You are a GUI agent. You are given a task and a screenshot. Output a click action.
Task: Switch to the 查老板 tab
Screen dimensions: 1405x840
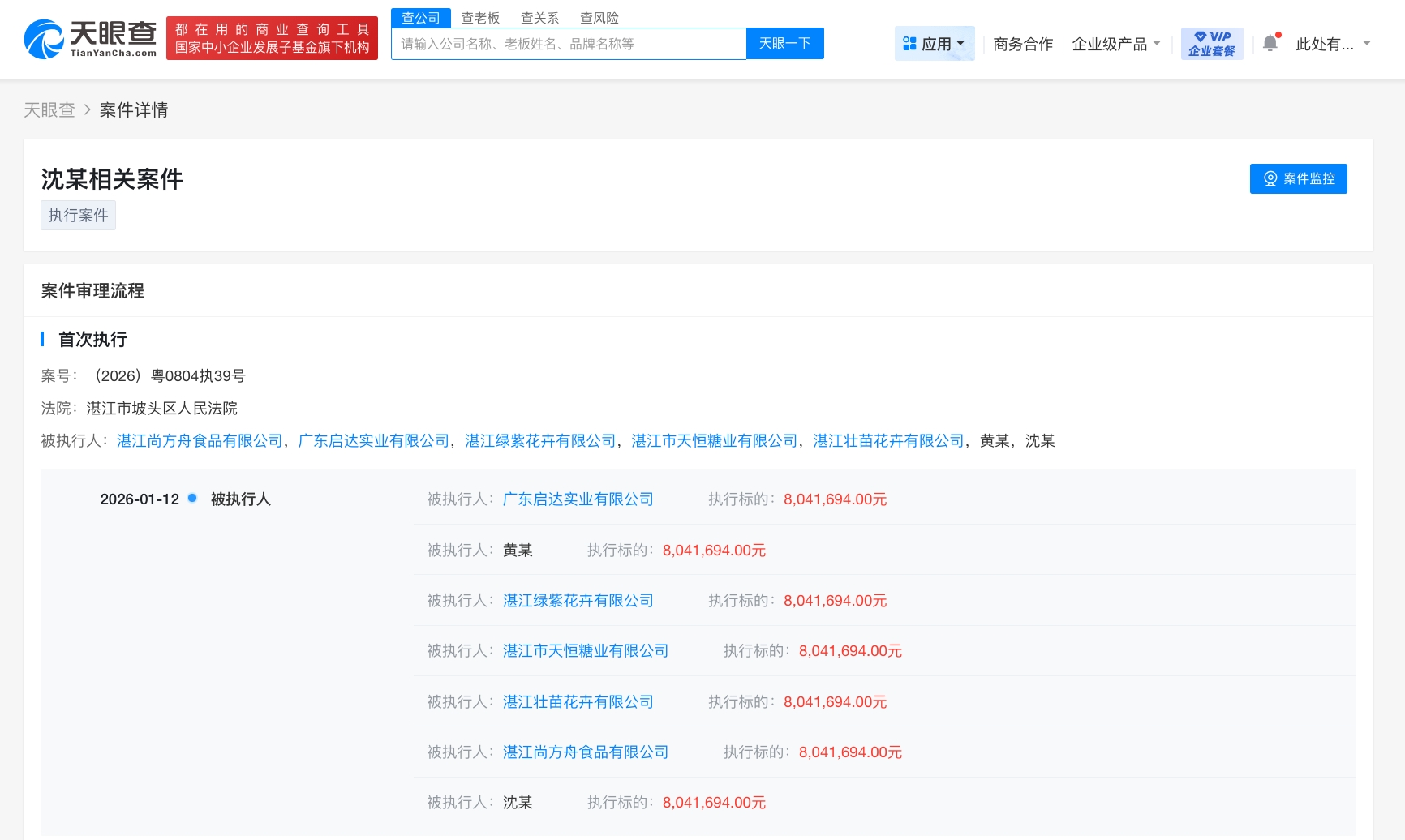point(481,17)
